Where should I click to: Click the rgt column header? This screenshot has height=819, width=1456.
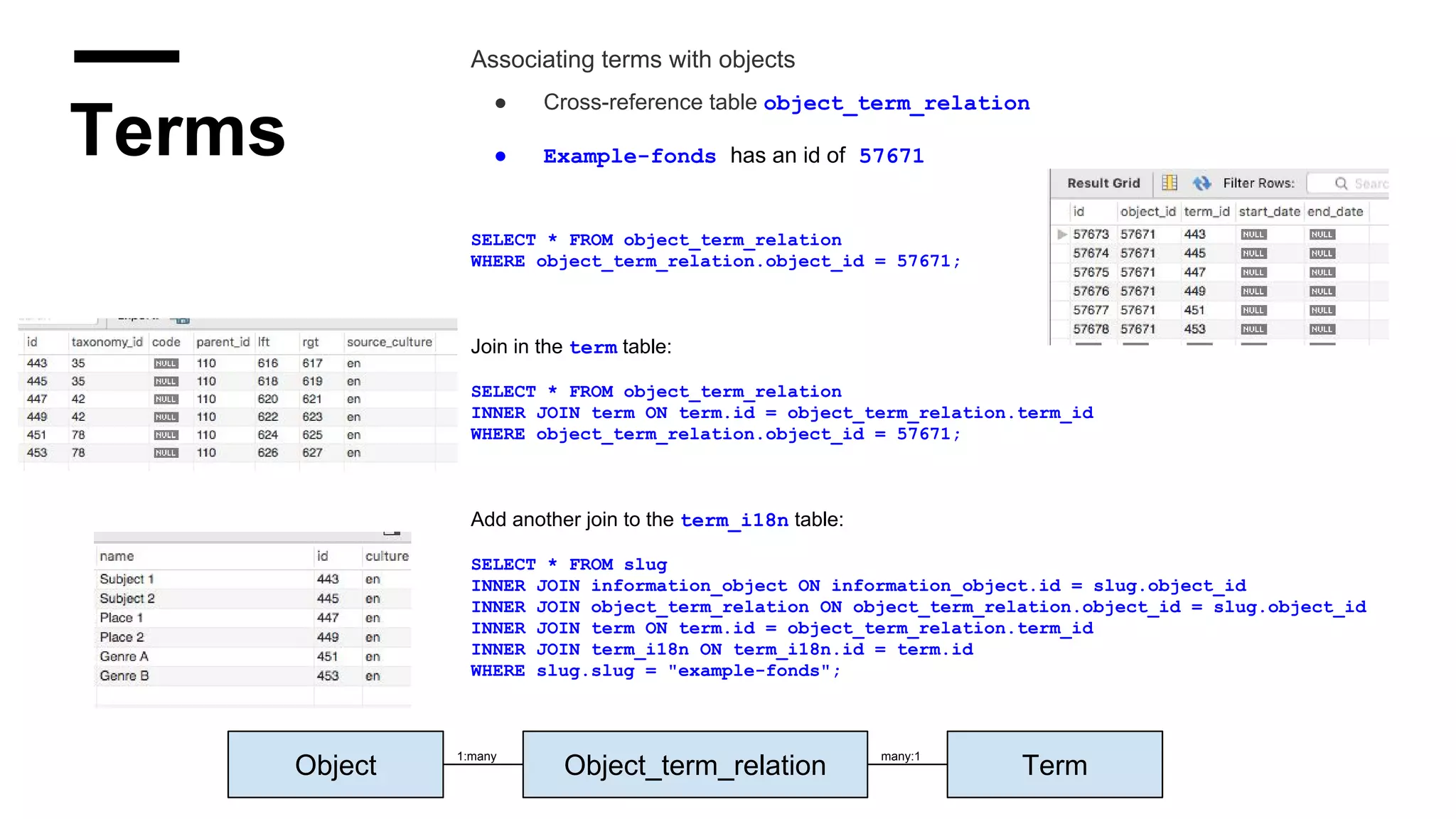point(310,342)
